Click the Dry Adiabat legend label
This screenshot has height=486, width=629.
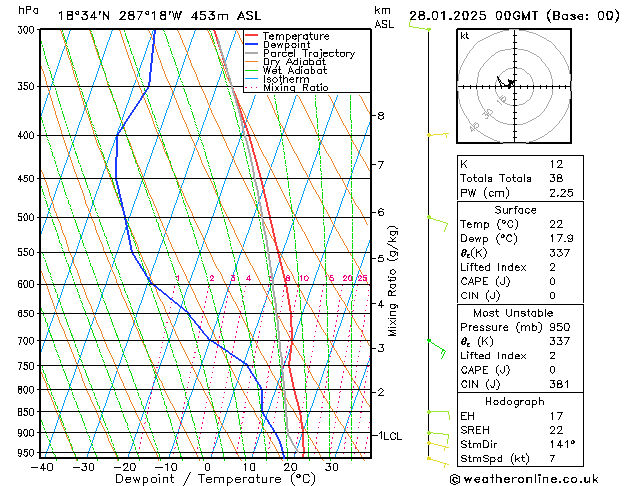(x=294, y=62)
